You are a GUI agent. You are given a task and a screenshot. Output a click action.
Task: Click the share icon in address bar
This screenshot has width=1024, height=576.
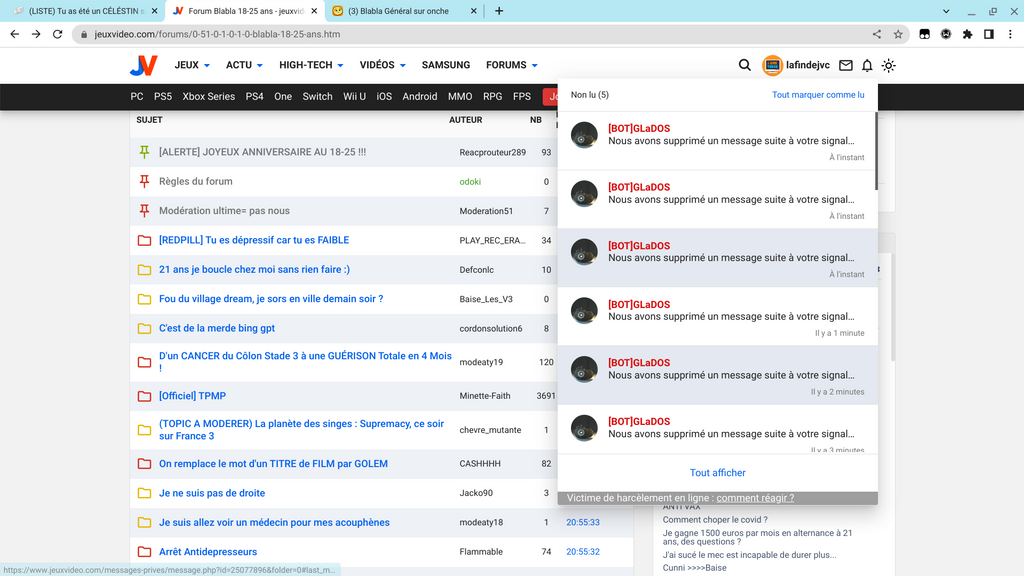coord(877,34)
